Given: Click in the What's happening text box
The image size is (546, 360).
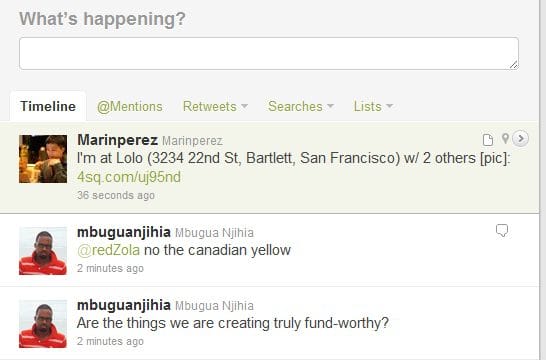Looking at the screenshot, I should click(x=269, y=54).
